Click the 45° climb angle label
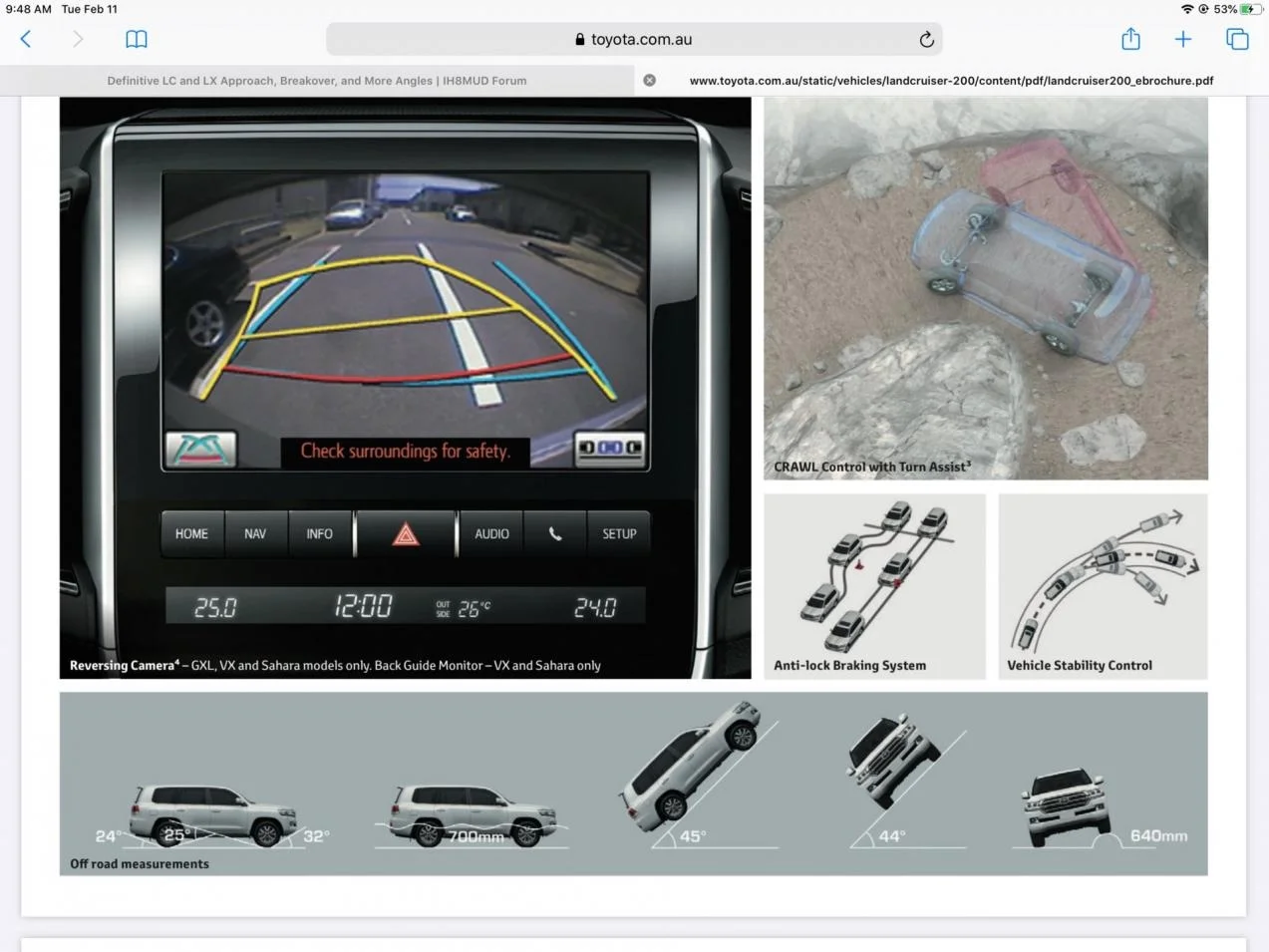This screenshot has height=952, width=1269. pyautogui.click(x=693, y=836)
